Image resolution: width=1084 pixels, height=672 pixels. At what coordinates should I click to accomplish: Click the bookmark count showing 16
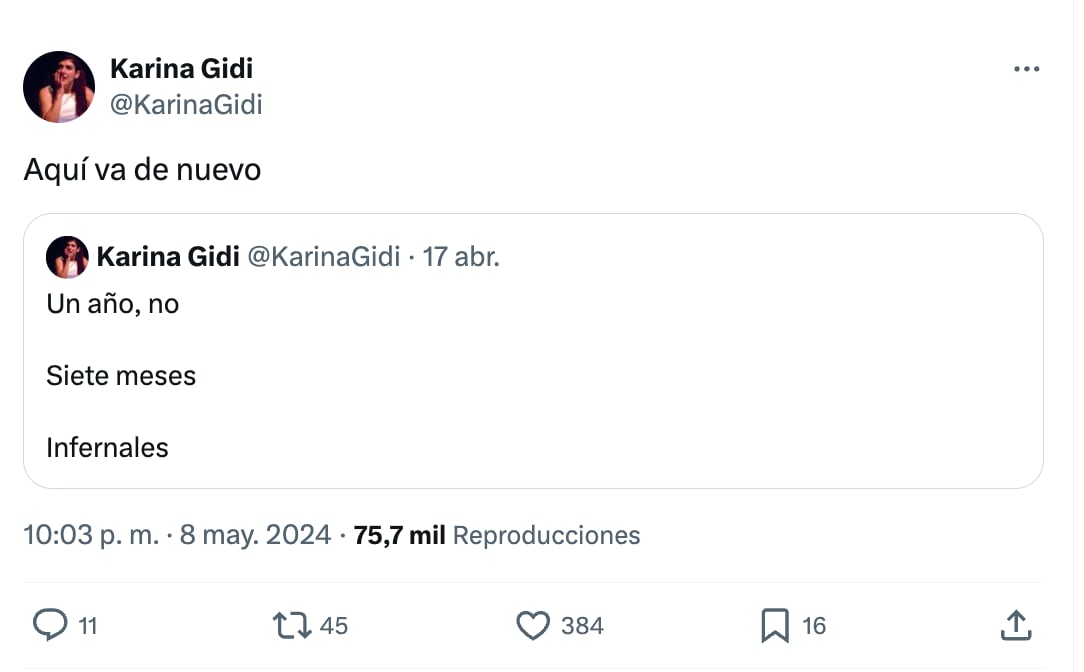(x=816, y=627)
